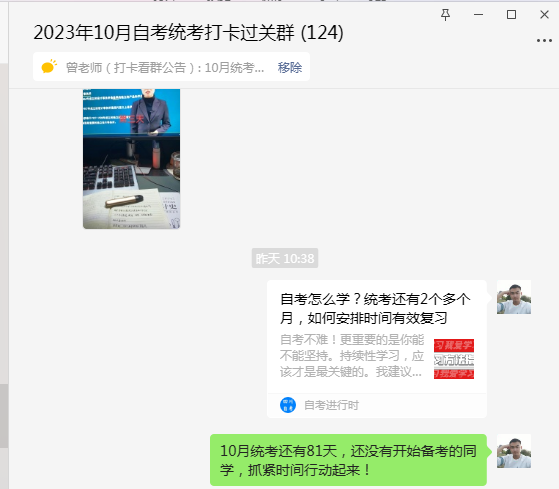This screenshot has height=489, width=559.
Task: Open the study desk video thumbnail
Action: [132, 159]
